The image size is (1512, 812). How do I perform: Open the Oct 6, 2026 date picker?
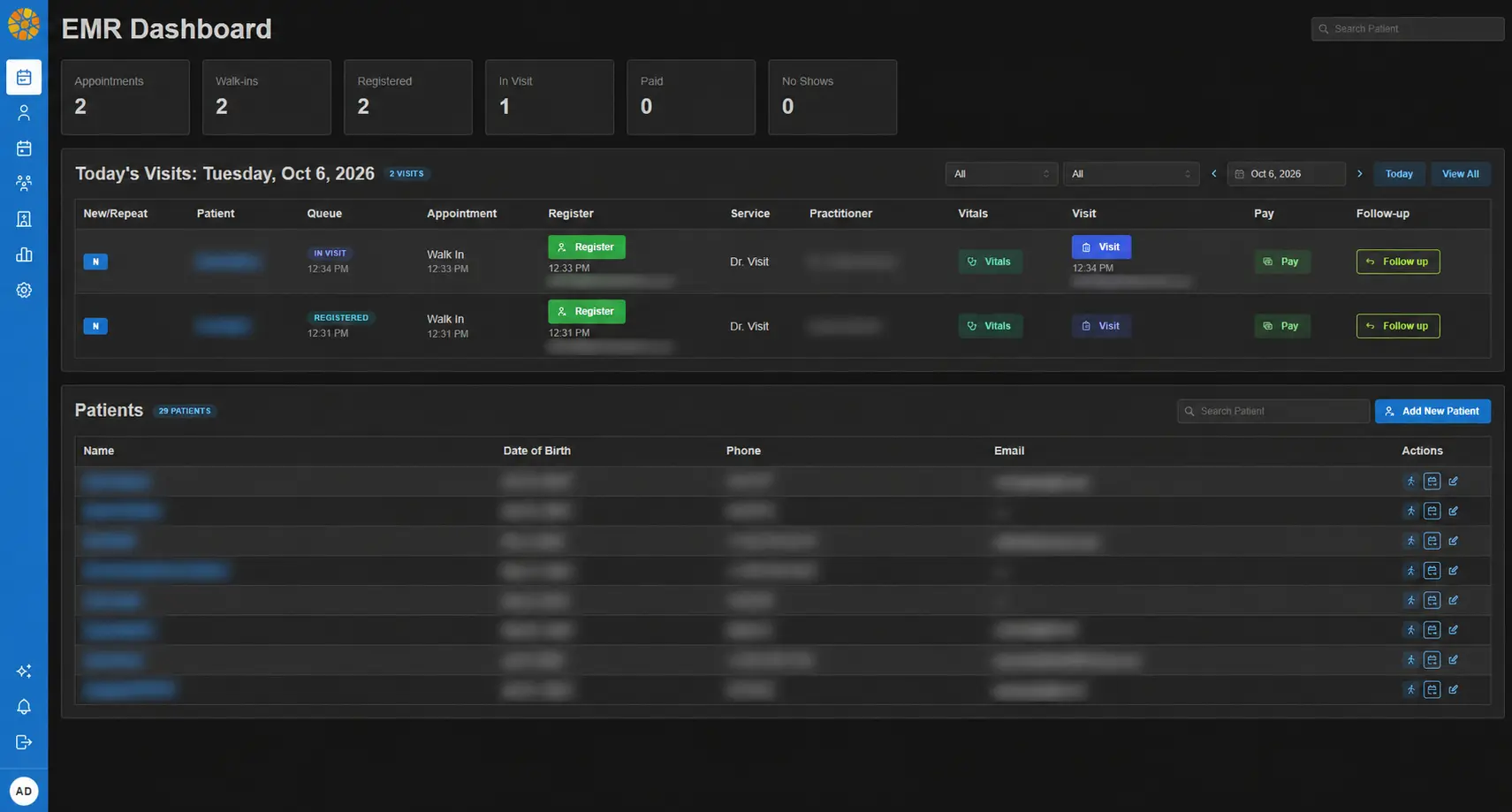[x=1286, y=174]
